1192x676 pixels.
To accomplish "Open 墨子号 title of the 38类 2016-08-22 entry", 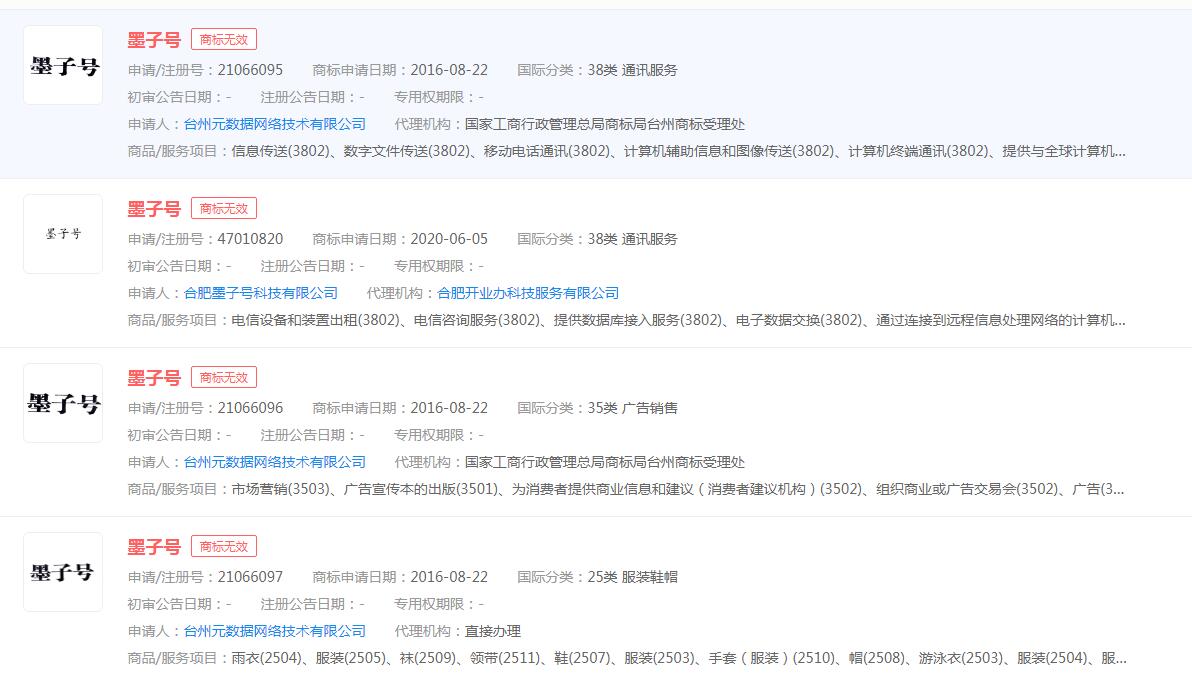I will point(154,40).
